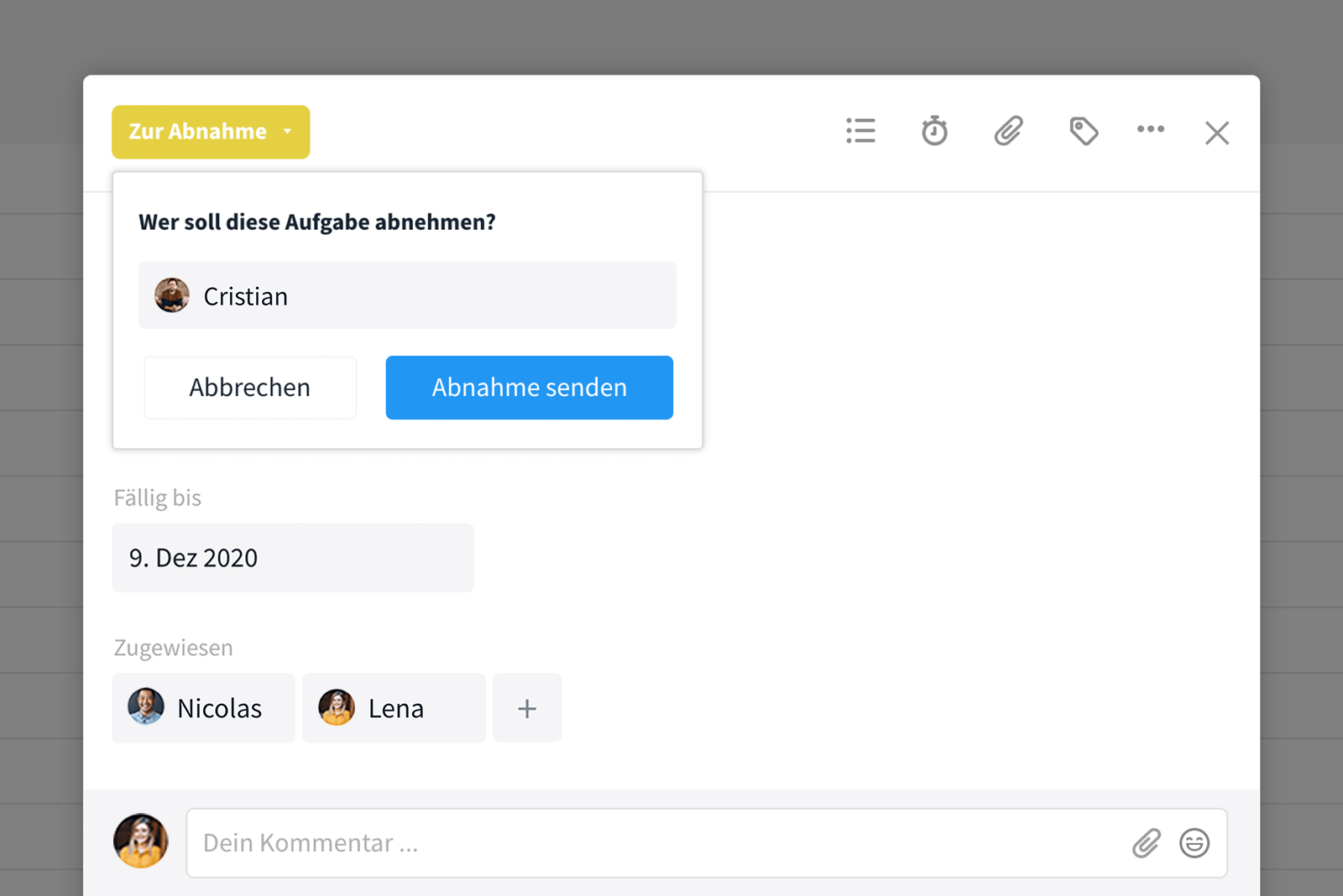Click the Lena assignee chip
The width and height of the screenshot is (1343, 896).
click(x=395, y=708)
